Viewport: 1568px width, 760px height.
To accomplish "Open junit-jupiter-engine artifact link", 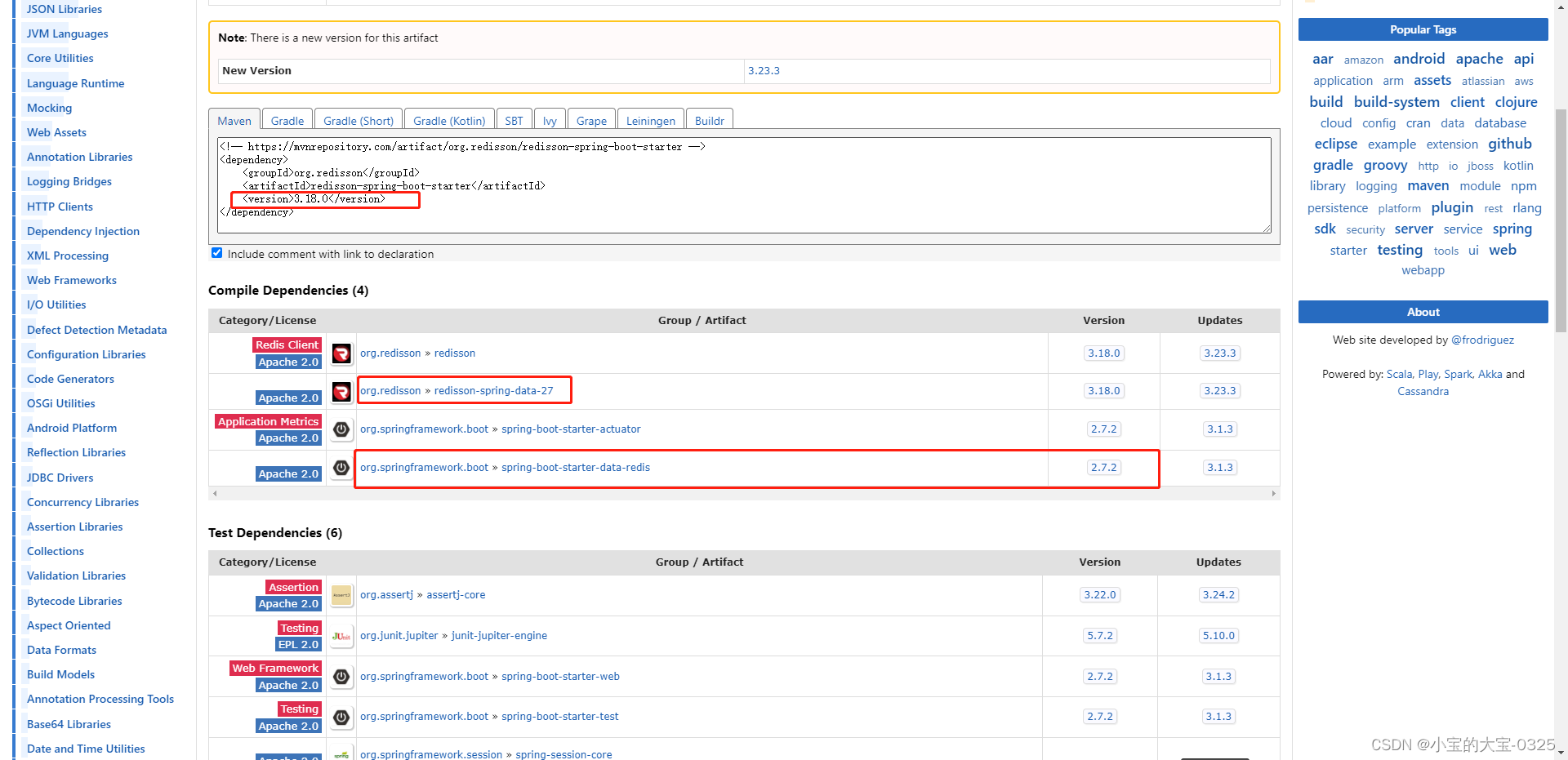I will click(x=499, y=636).
